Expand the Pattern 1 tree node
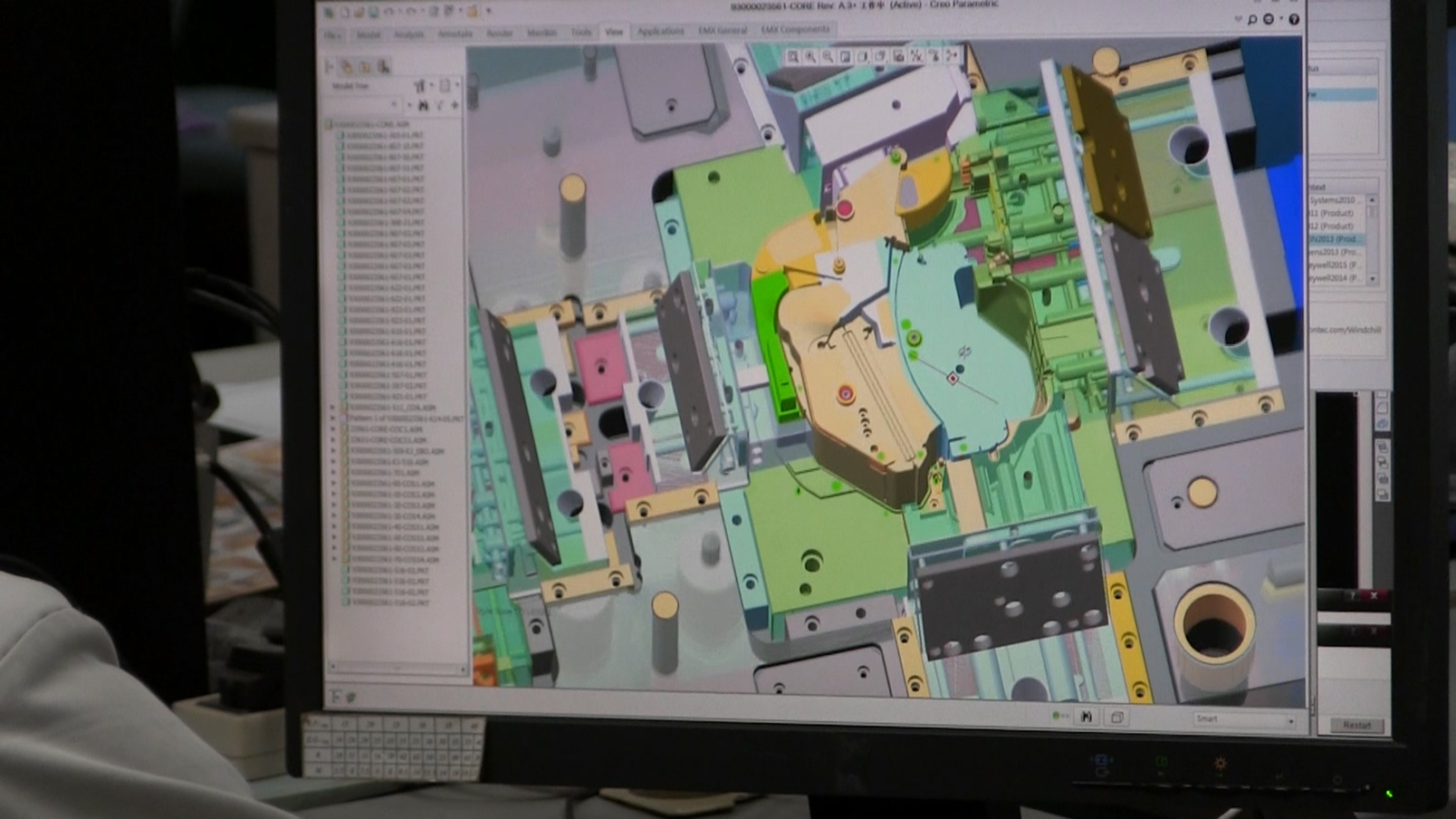The width and height of the screenshot is (1456, 819). coord(333,419)
